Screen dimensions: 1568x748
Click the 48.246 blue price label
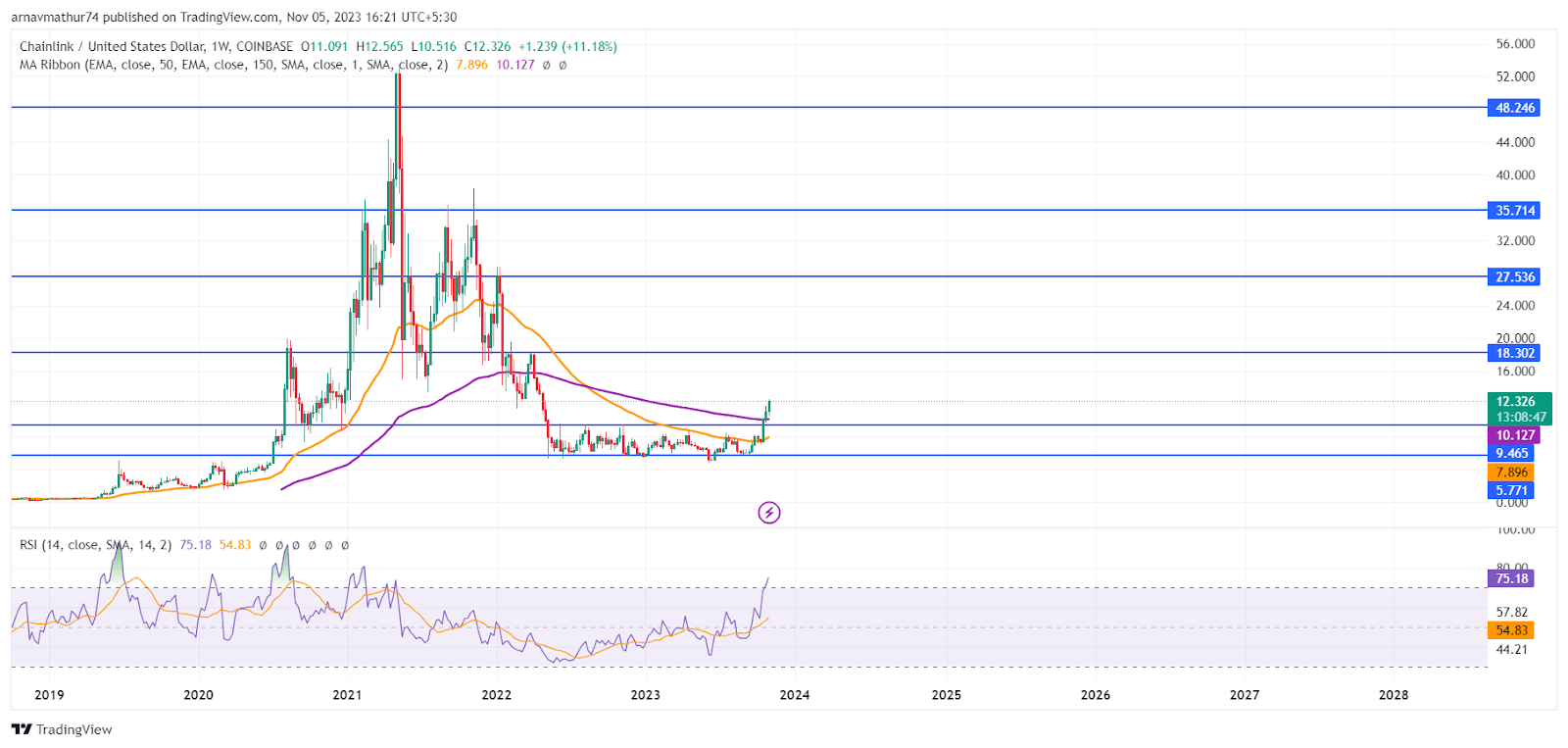coord(1514,108)
